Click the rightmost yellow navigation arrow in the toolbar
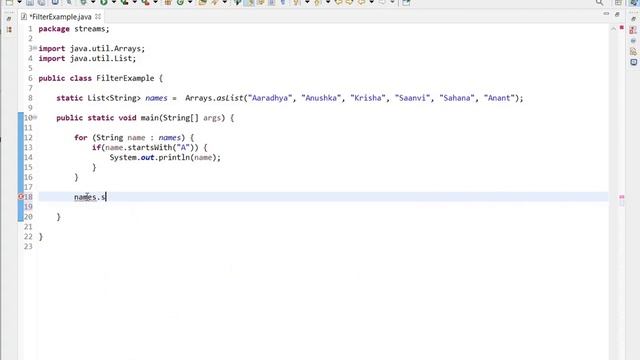This screenshot has height=360, width=640. [x=362, y=2]
